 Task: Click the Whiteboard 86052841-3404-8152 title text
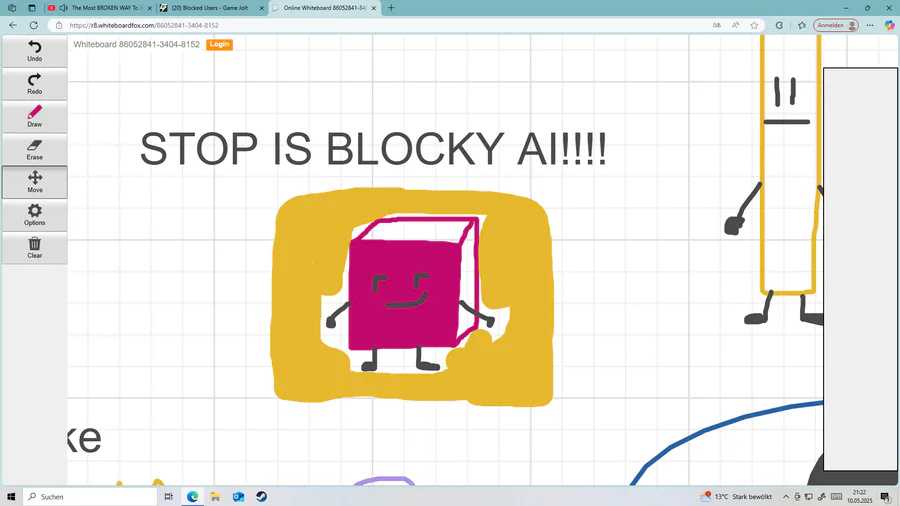[137, 44]
